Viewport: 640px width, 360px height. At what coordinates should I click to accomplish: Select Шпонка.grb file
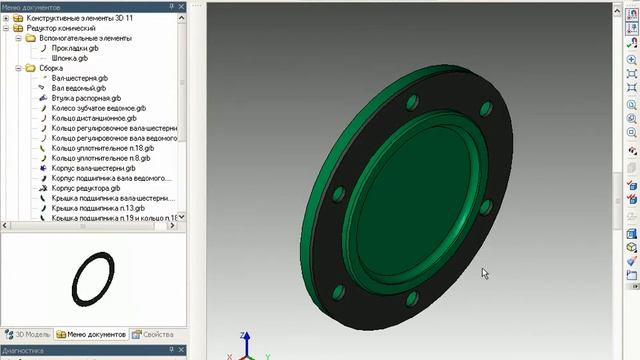click(x=70, y=58)
